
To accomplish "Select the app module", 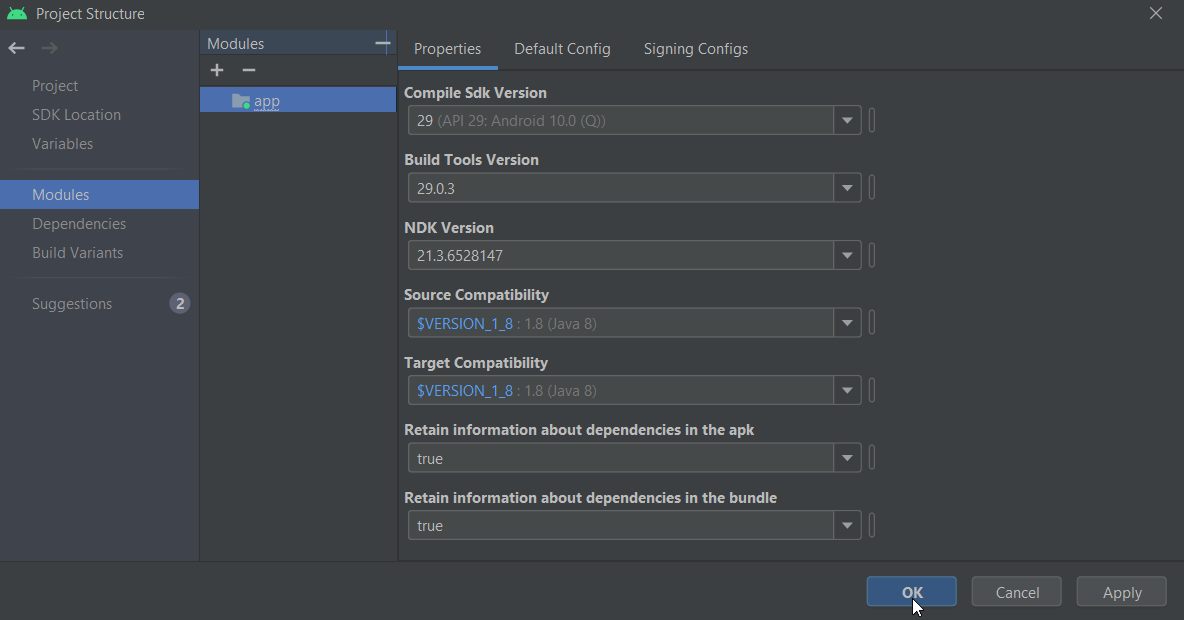I will tap(266, 101).
